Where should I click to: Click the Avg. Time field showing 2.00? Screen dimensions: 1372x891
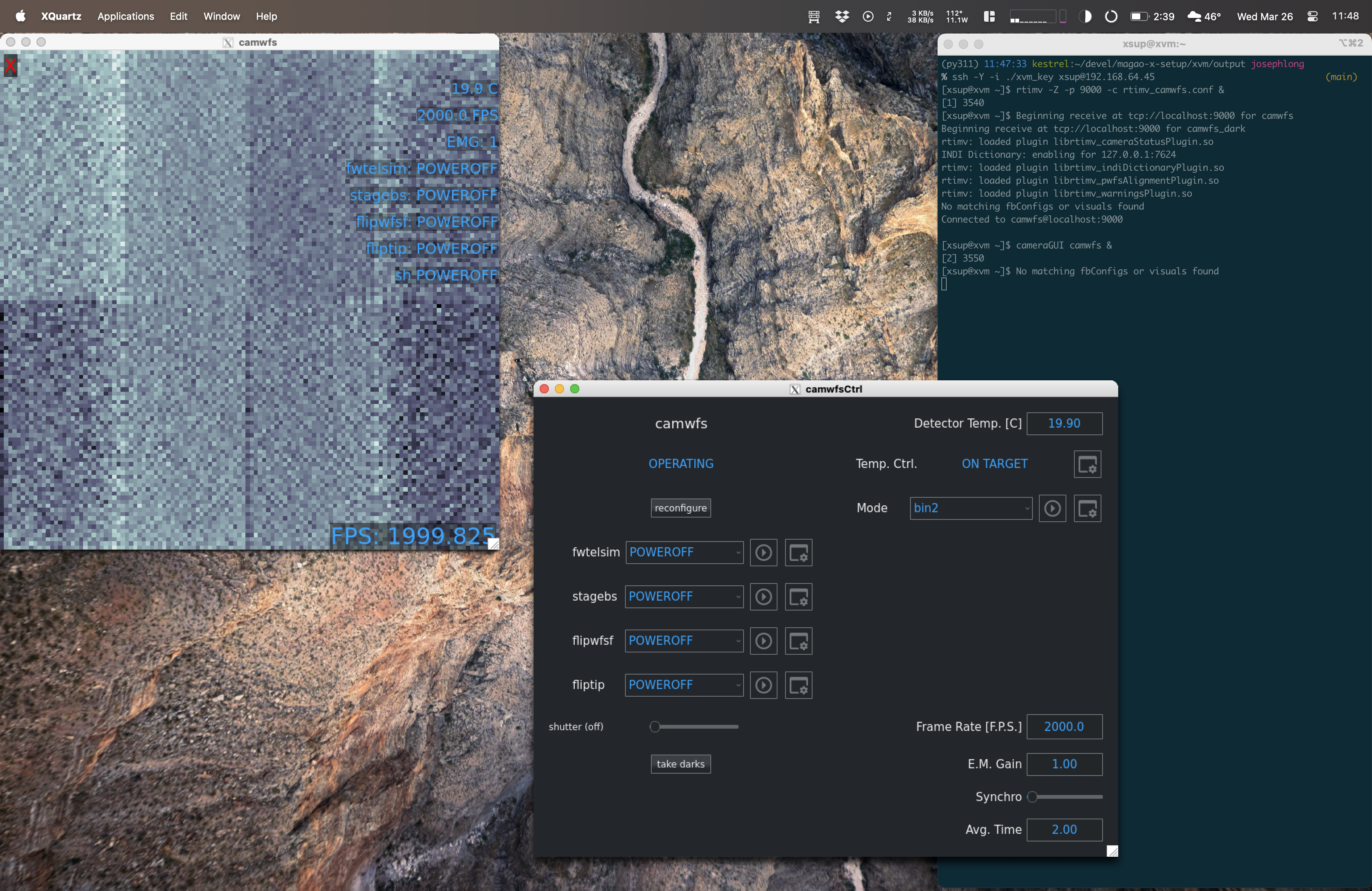[1064, 830]
